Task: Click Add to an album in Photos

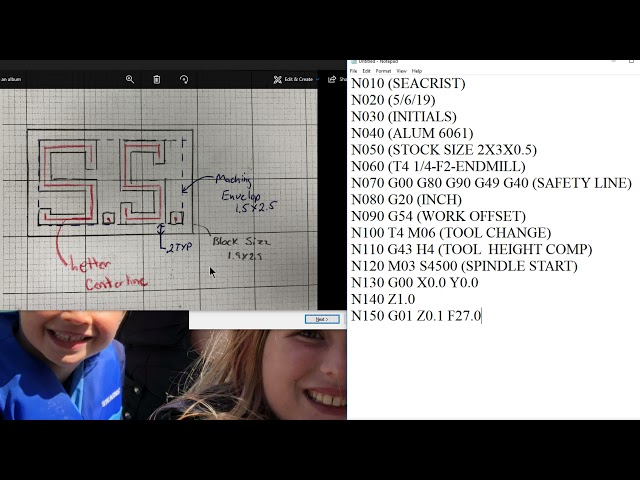Action: click(x=11, y=79)
